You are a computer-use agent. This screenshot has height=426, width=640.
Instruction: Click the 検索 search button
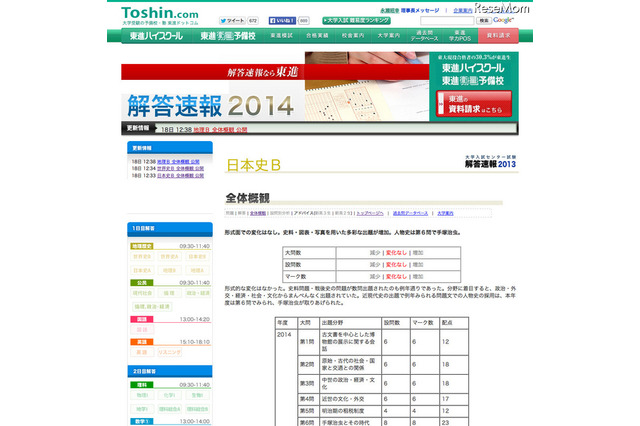(484, 20)
